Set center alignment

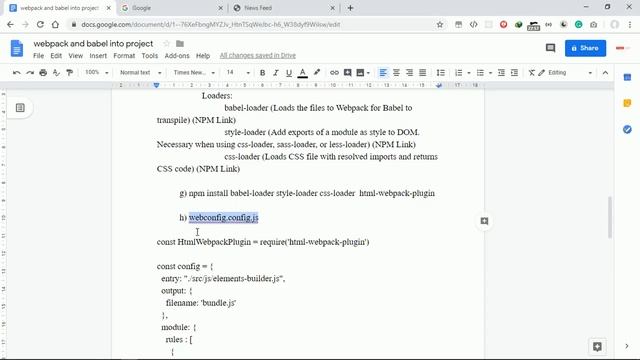pos(396,73)
